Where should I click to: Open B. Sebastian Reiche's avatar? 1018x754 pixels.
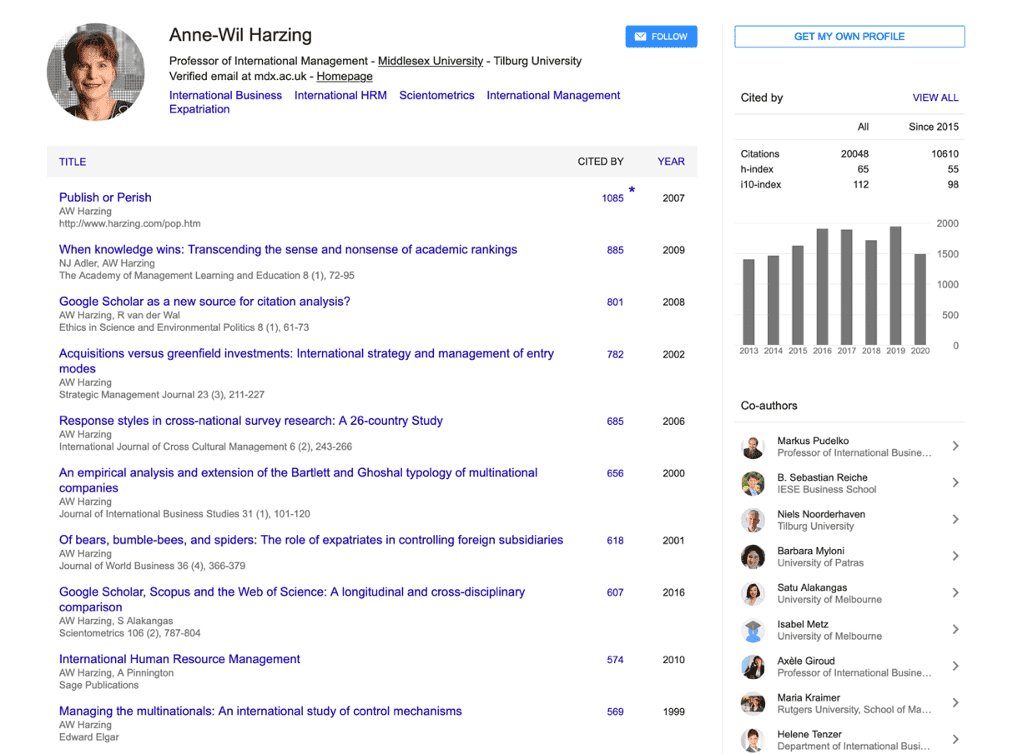[x=753, y=483]
